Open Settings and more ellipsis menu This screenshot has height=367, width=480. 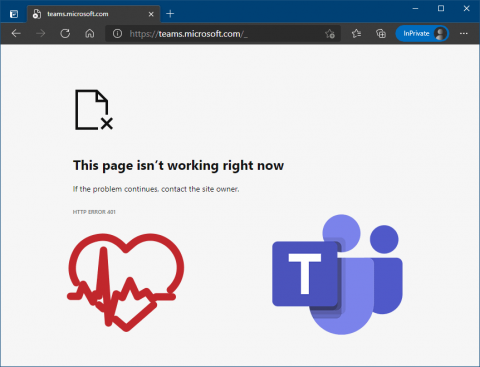(464, 33)
